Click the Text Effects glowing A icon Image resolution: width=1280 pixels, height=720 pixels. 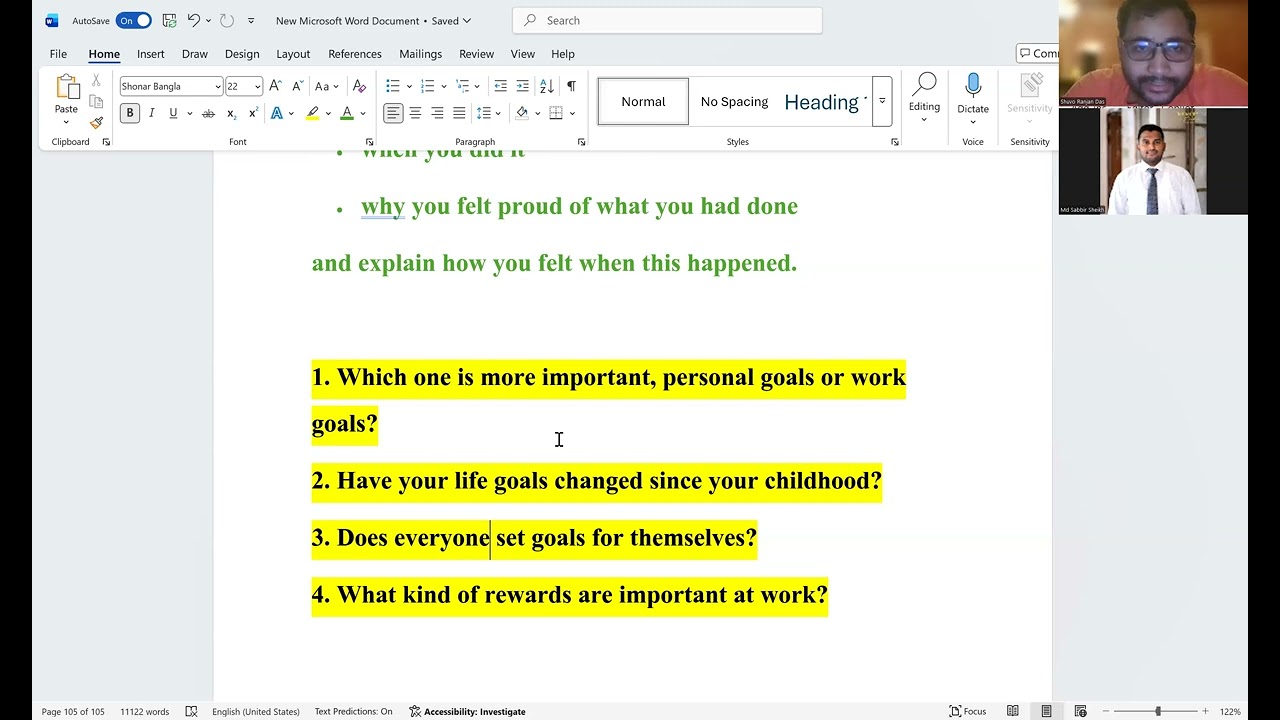pos(277,113)
